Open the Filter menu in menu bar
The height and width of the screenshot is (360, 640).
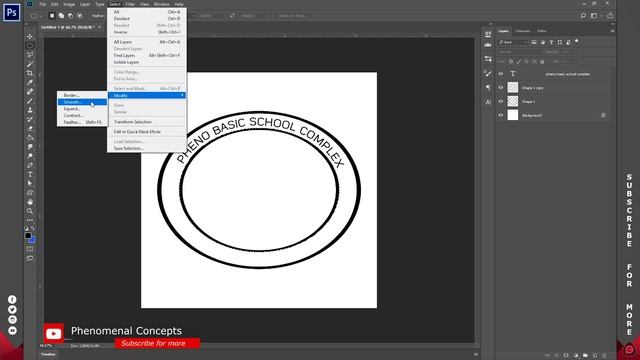[x=130, y=4]
